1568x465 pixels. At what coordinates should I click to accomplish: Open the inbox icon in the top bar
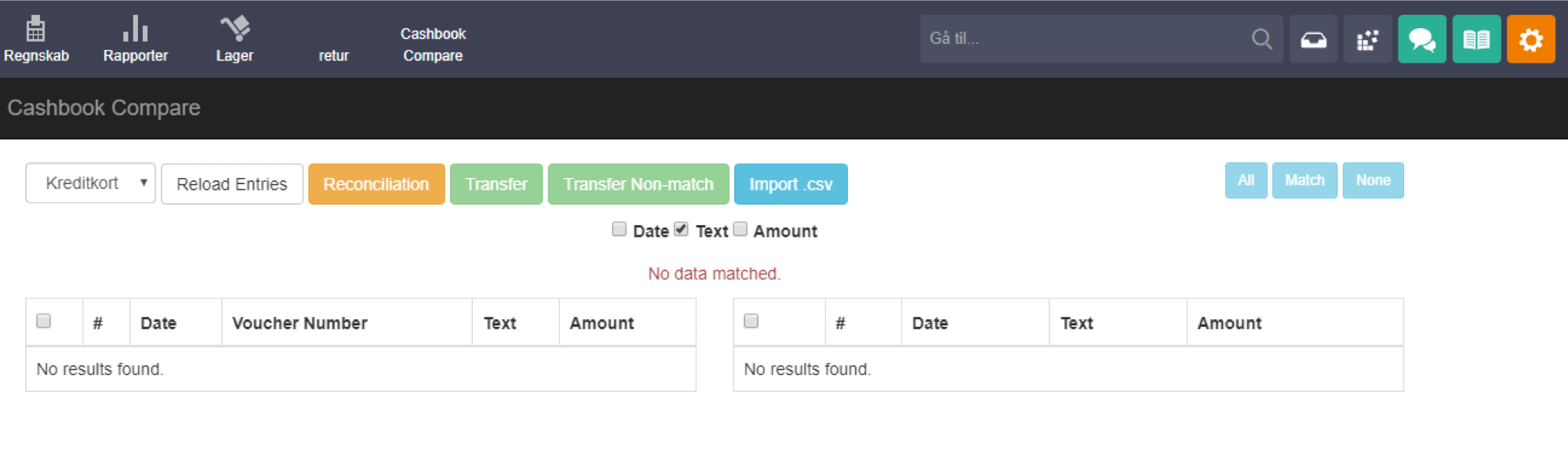point(1312,38)
